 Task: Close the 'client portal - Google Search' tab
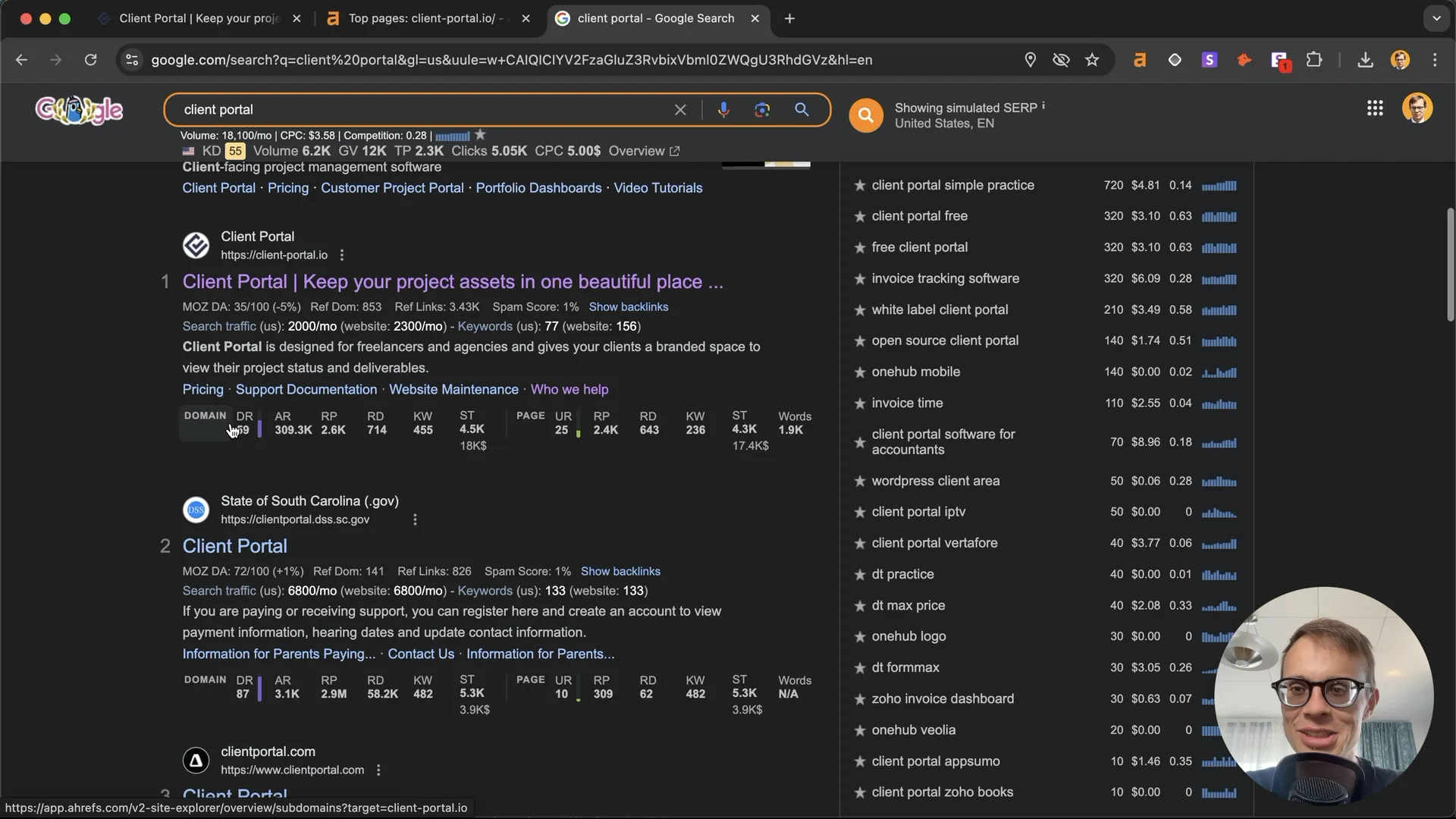755,18
